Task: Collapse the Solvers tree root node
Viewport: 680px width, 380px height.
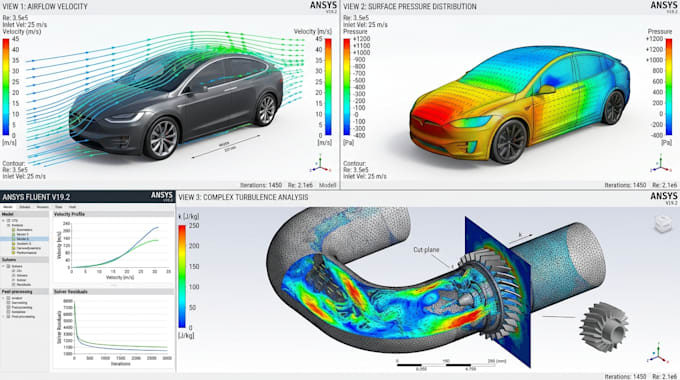Action: pyautogui.click(x=3, y=266)
